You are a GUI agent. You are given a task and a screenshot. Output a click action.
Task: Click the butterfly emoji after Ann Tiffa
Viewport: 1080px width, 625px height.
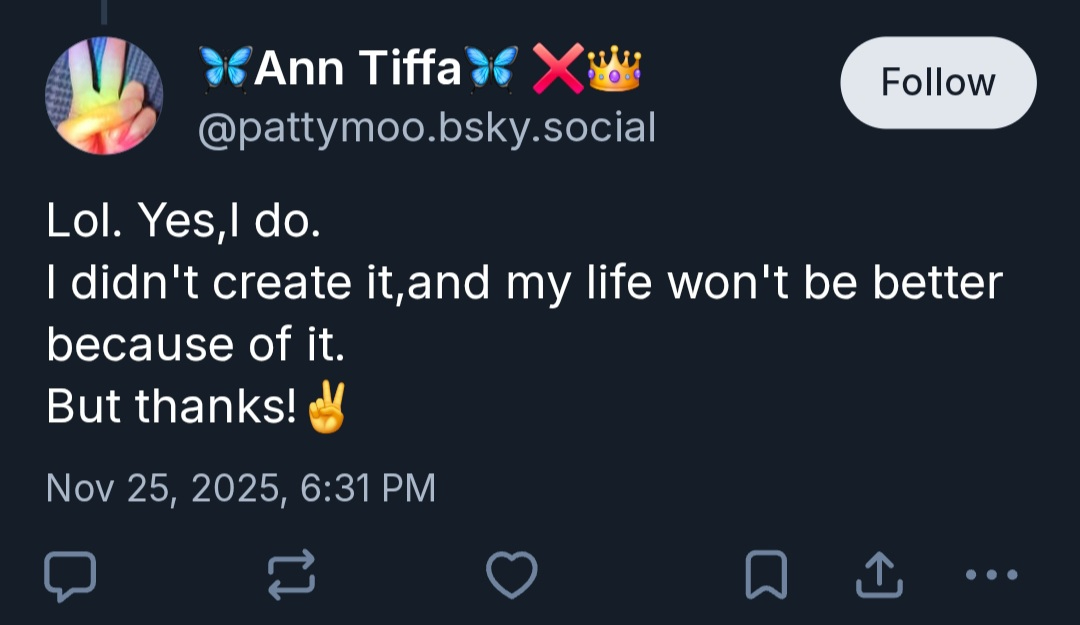(x=493, y=69)
